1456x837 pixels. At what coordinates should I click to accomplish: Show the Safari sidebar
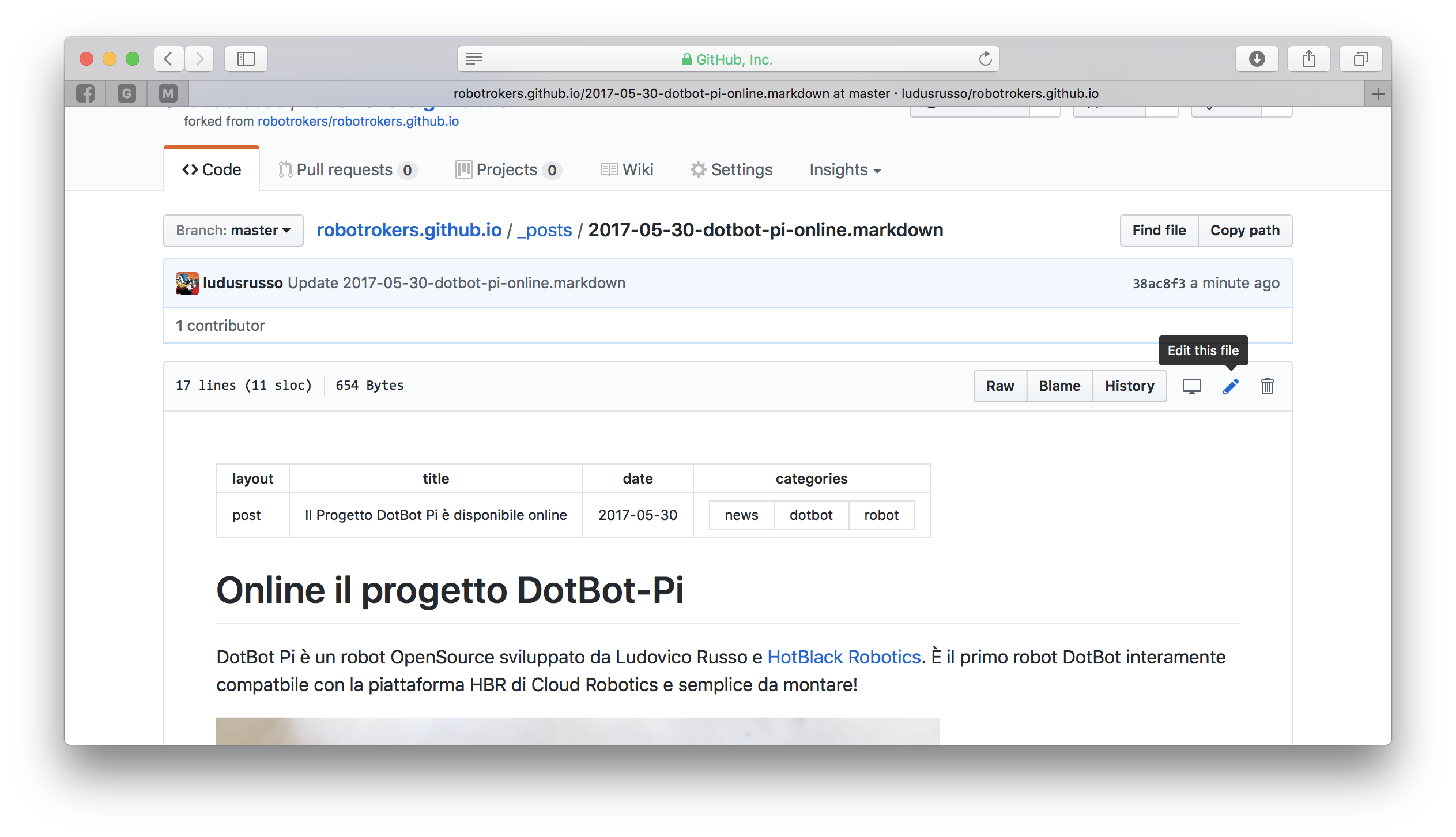click(x=246, y=59)
